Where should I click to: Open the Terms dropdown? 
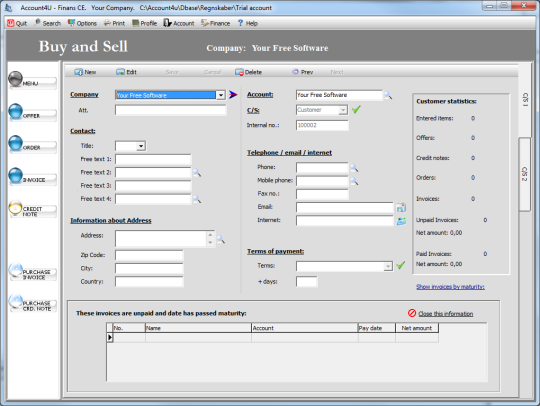pos(388,266)
